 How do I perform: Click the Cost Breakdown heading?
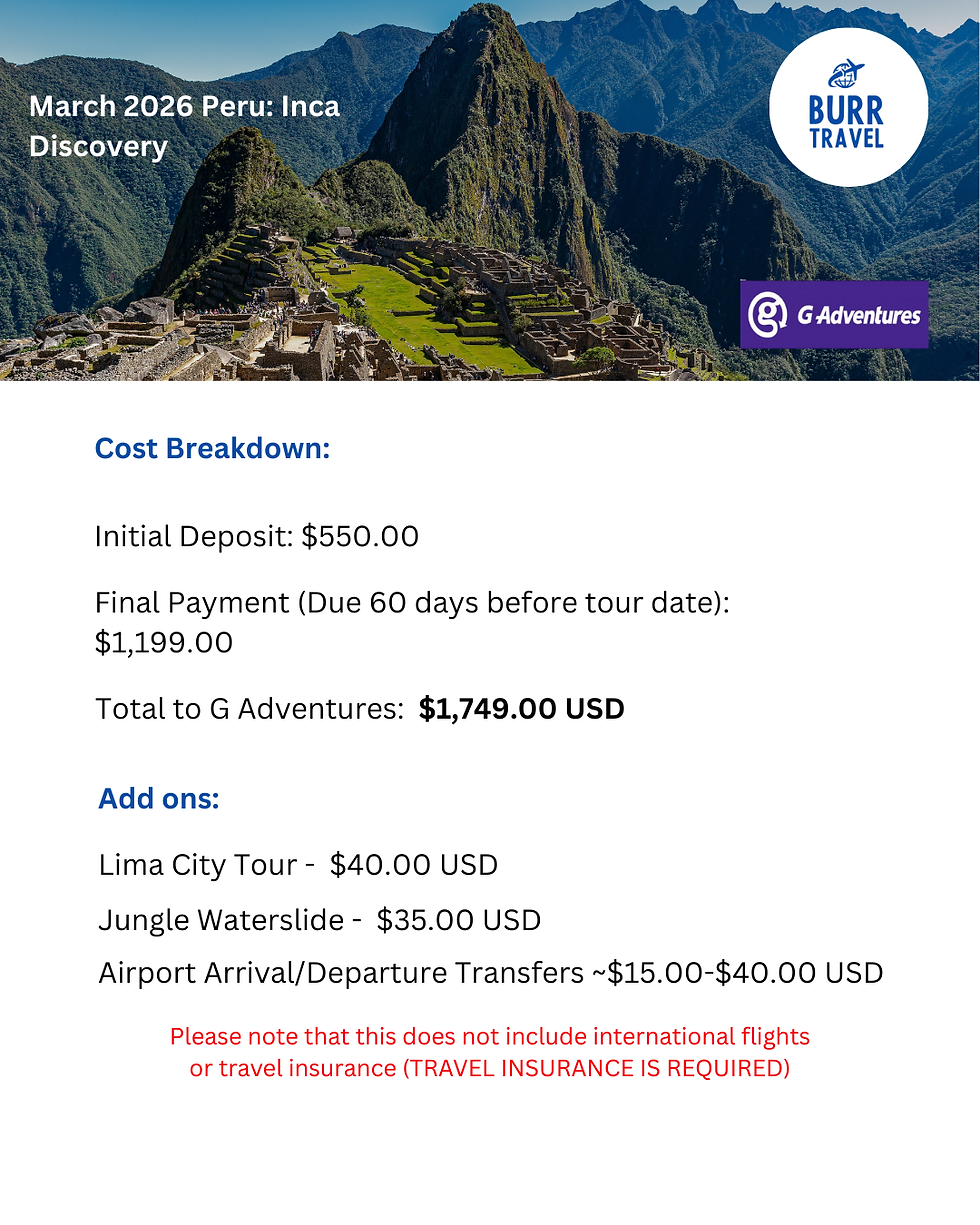pos(212,449)
